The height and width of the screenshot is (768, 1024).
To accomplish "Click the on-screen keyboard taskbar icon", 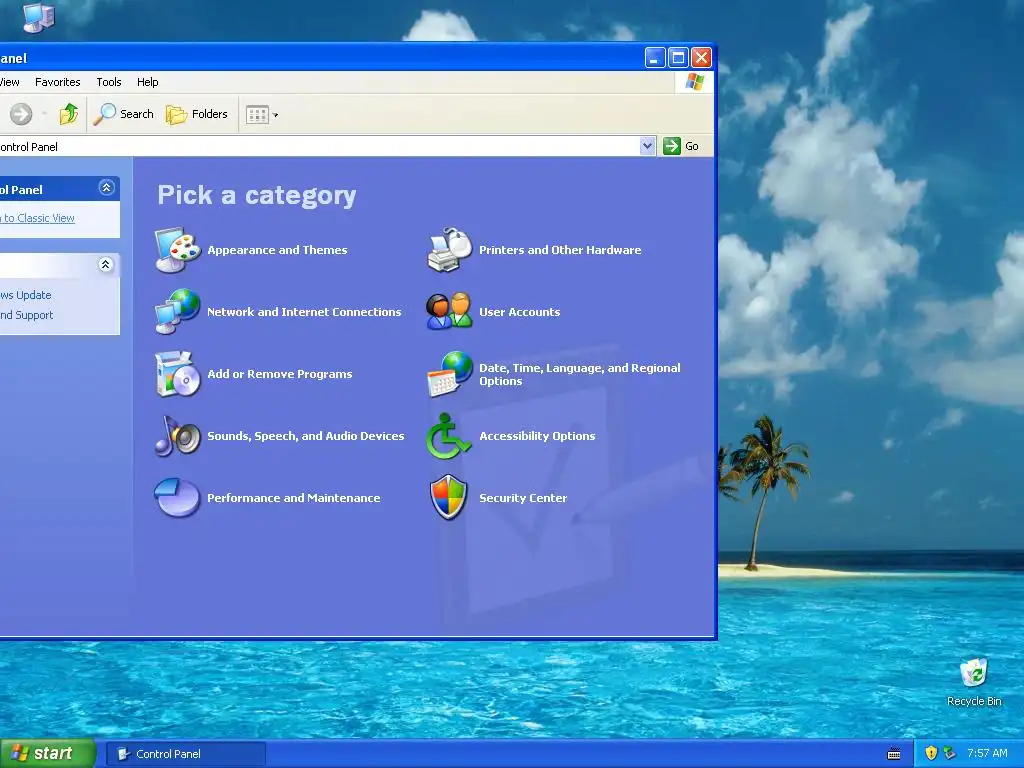I will 894,754.
